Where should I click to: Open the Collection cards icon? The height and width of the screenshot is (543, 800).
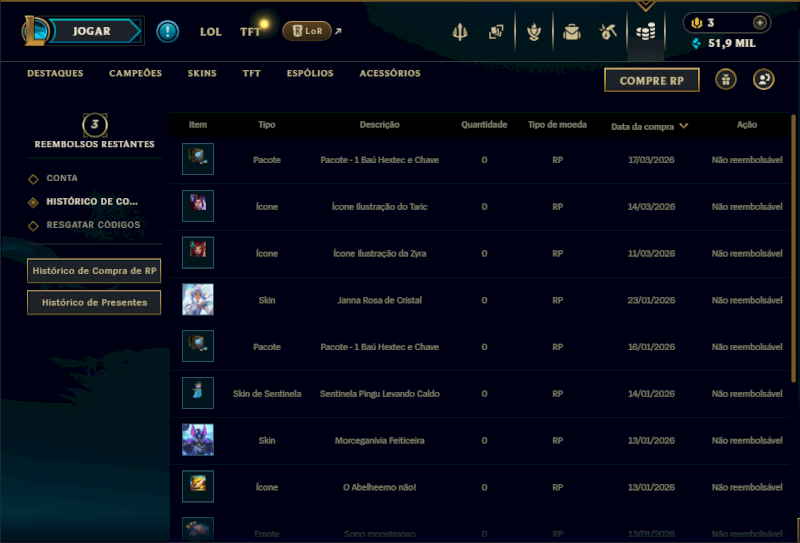pyautogui.click(x=496, y=32)
